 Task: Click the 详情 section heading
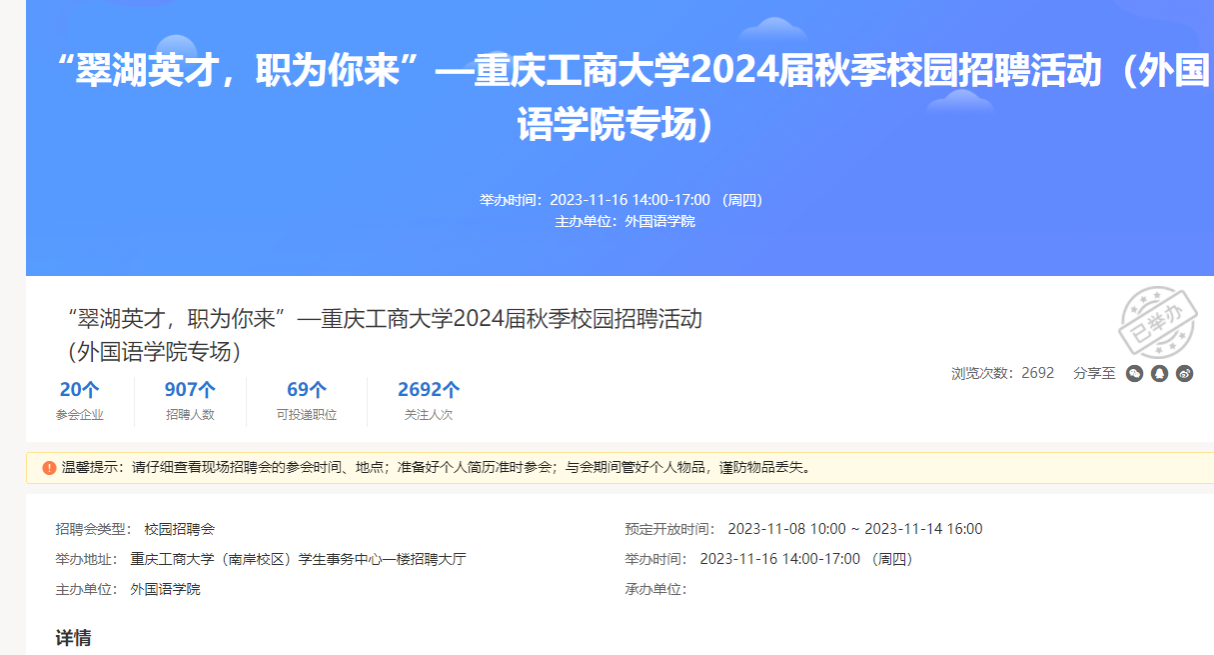click(x=73, y=637)
